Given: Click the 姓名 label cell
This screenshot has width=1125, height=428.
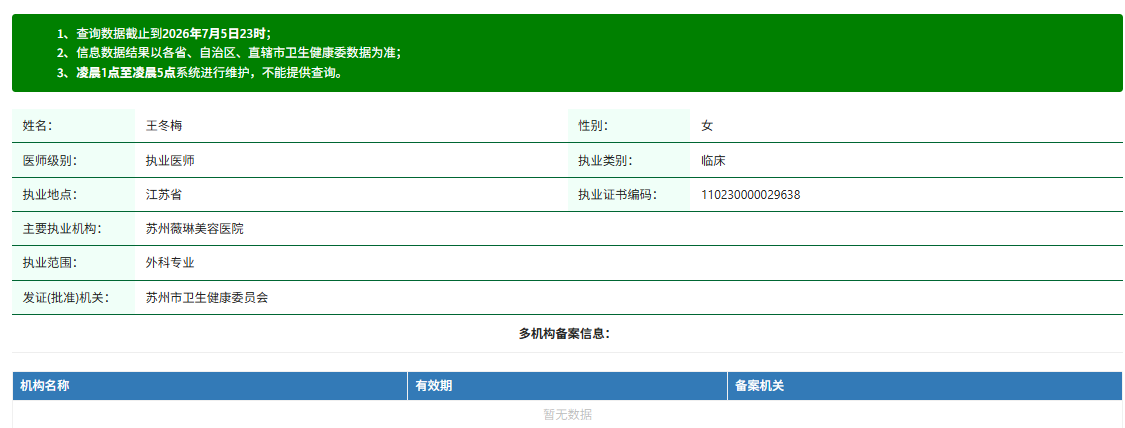Looking at the screenshot, I should pyautogui.click(x=73, y=126).
